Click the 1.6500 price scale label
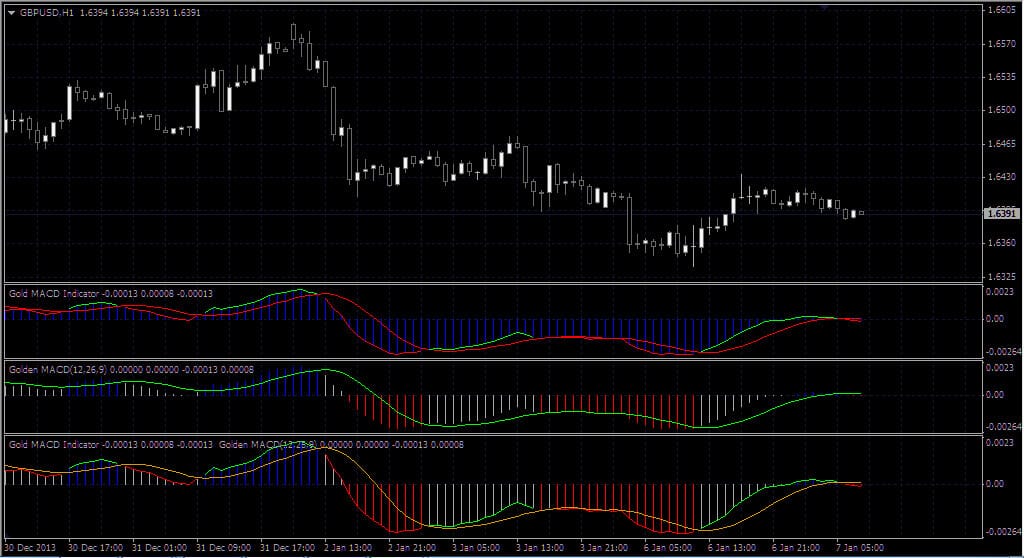 point(1000,110)
